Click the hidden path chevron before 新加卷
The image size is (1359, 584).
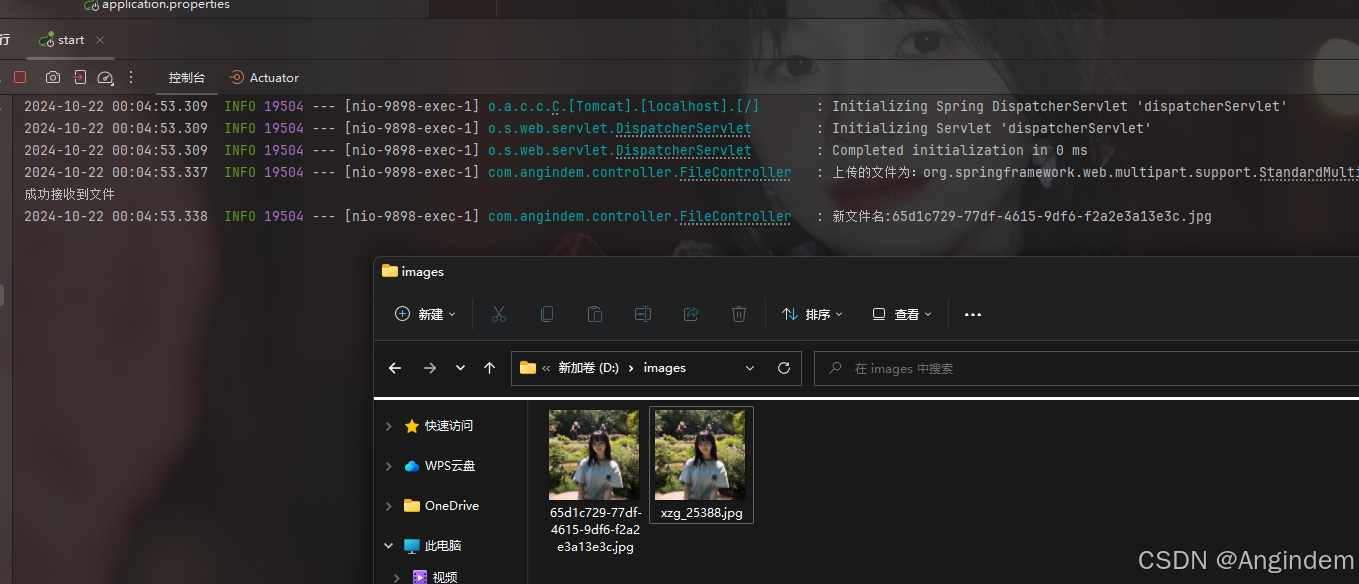tap(547, 368)
